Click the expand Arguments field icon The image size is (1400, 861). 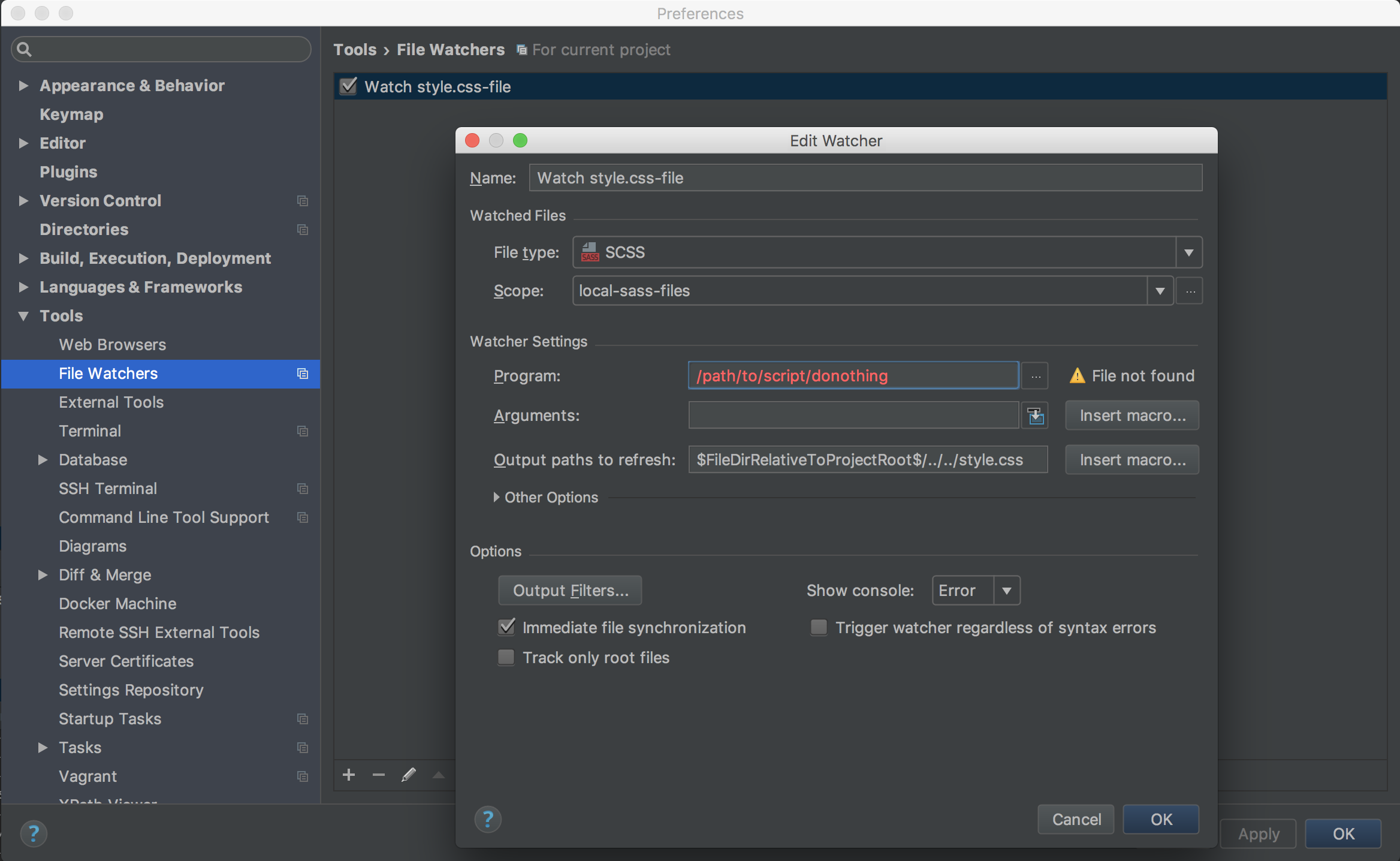pos(1035,416)
